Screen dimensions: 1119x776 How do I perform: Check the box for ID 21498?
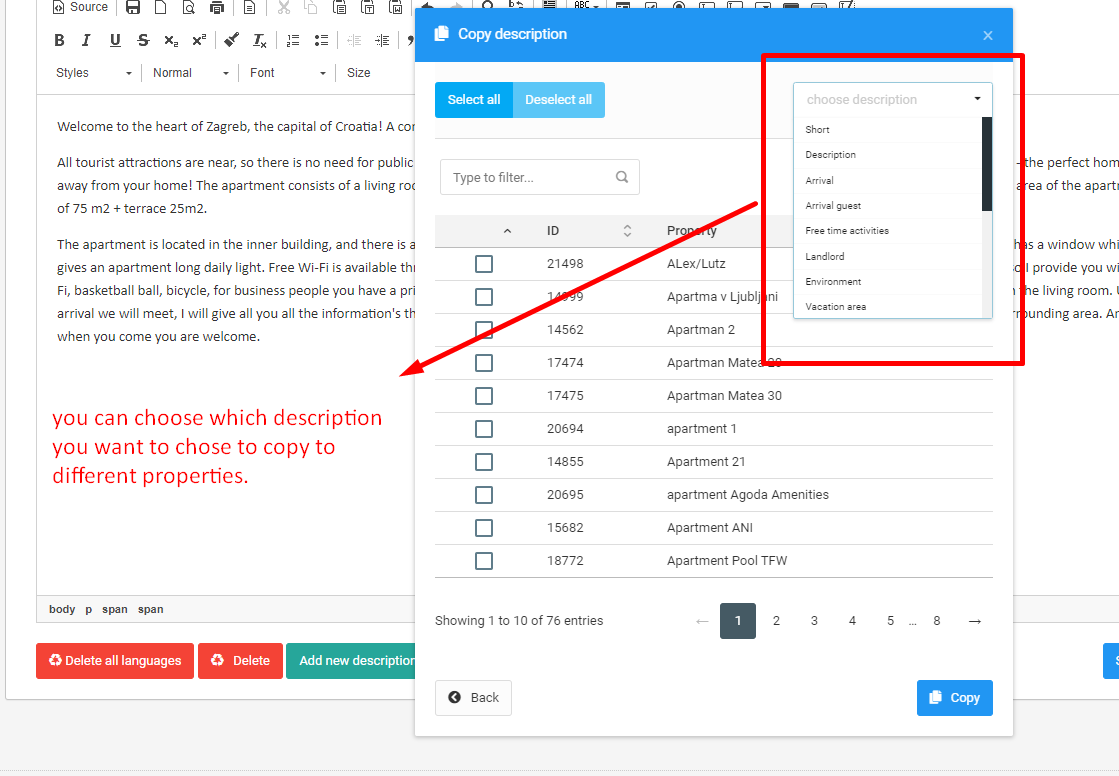[484, 264]
